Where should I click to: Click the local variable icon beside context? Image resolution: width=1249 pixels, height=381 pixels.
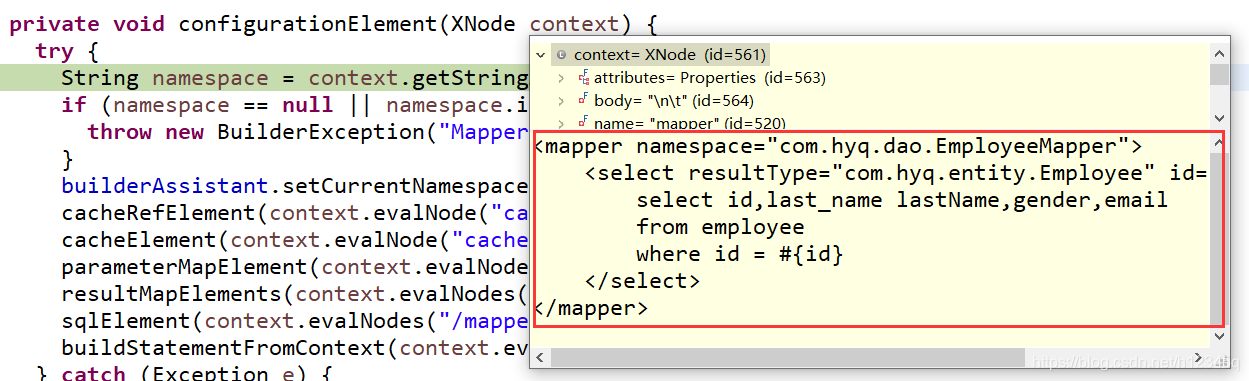click(x=562, y=55)
